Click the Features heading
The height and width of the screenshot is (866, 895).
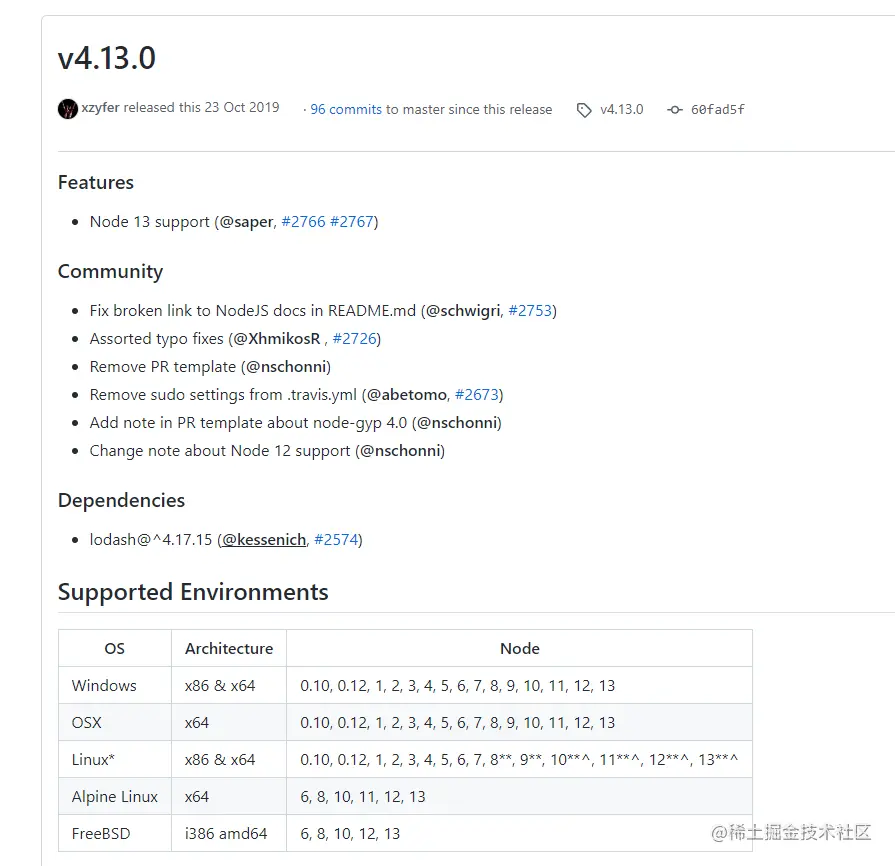tap(96, 182)
